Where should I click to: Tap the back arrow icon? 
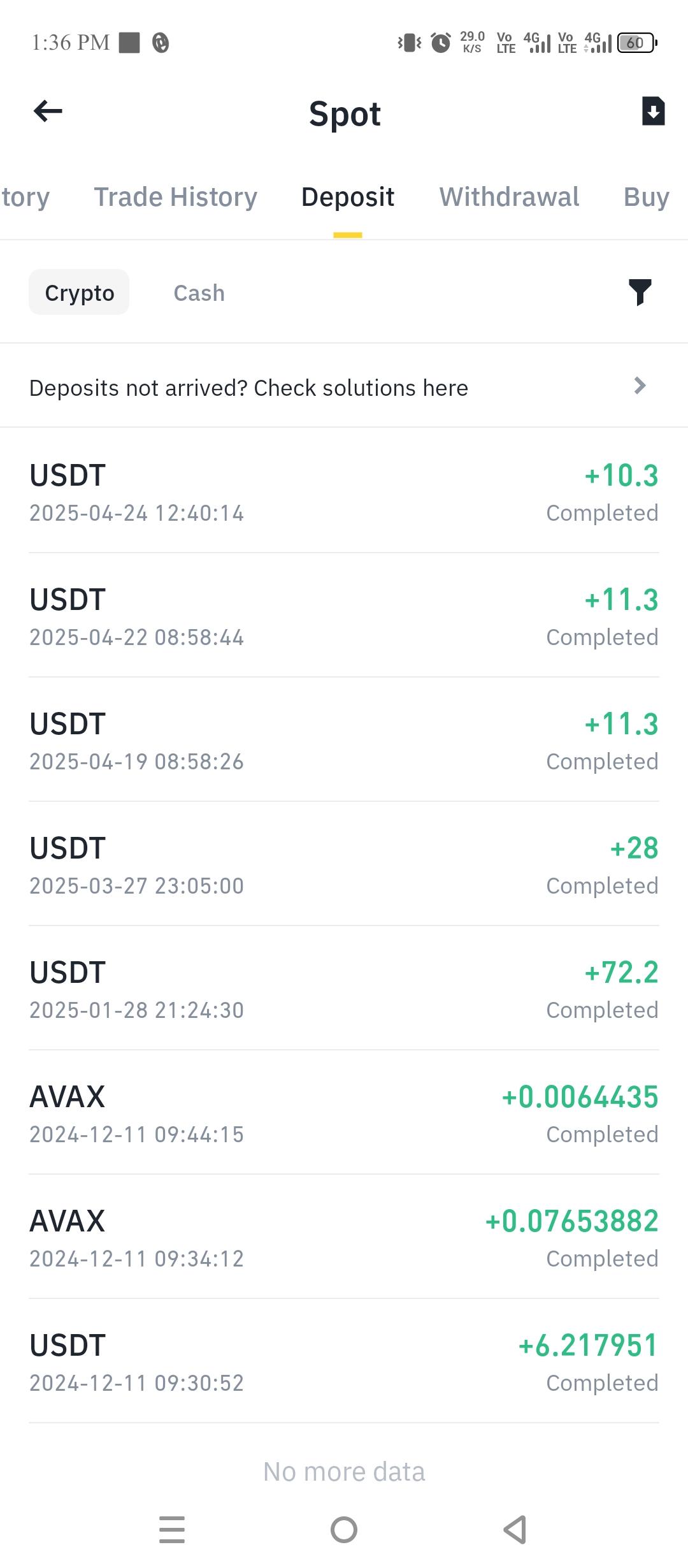tap(48, 112)
